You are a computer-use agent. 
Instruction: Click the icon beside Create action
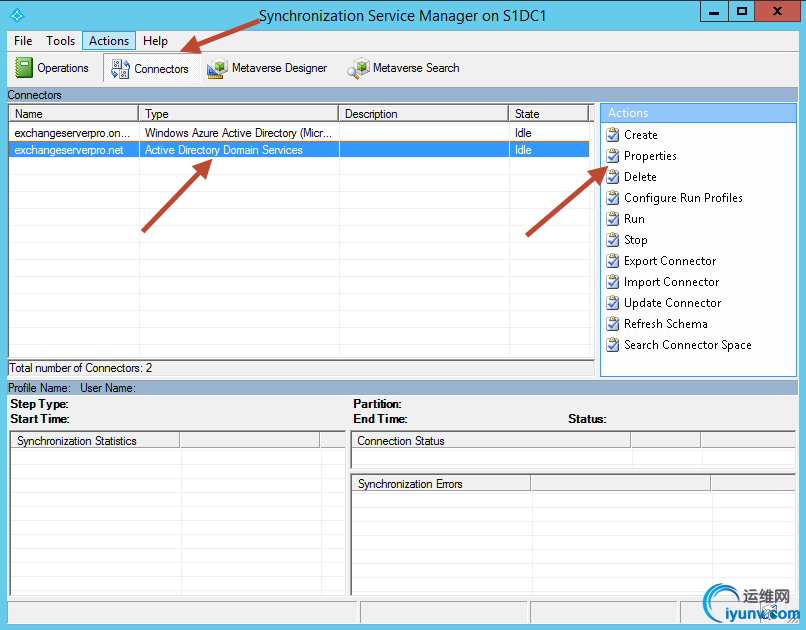613,135
